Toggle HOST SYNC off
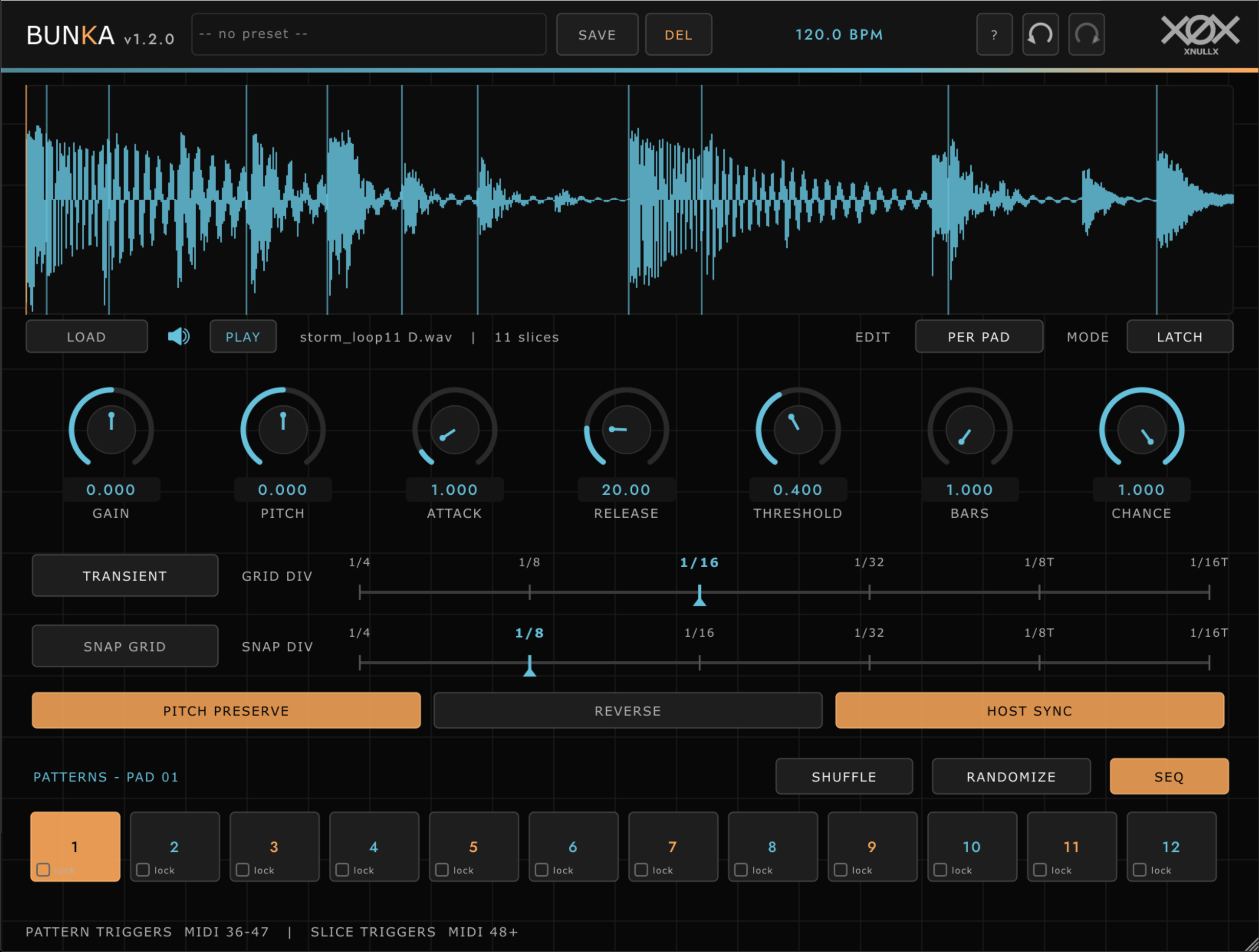 1029,710
